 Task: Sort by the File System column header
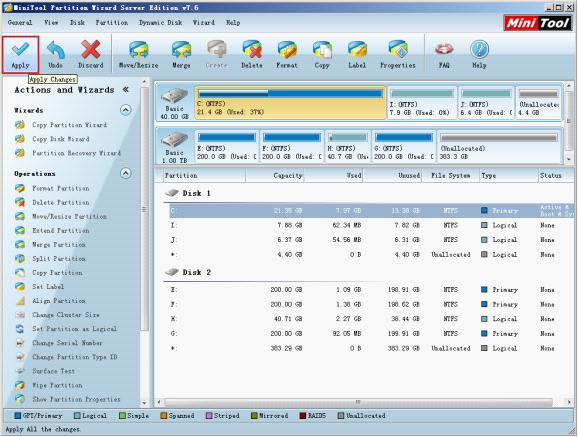click(x=450, y=176)
